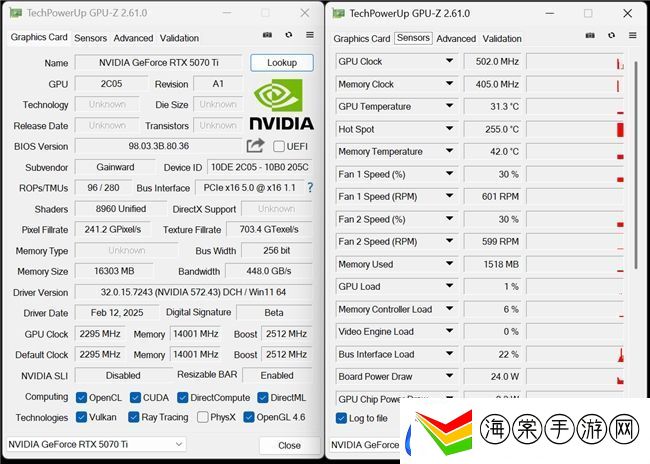Click the refresh icon in Sensors window
The image size is (650, 464).
click(x=611, y=35)
